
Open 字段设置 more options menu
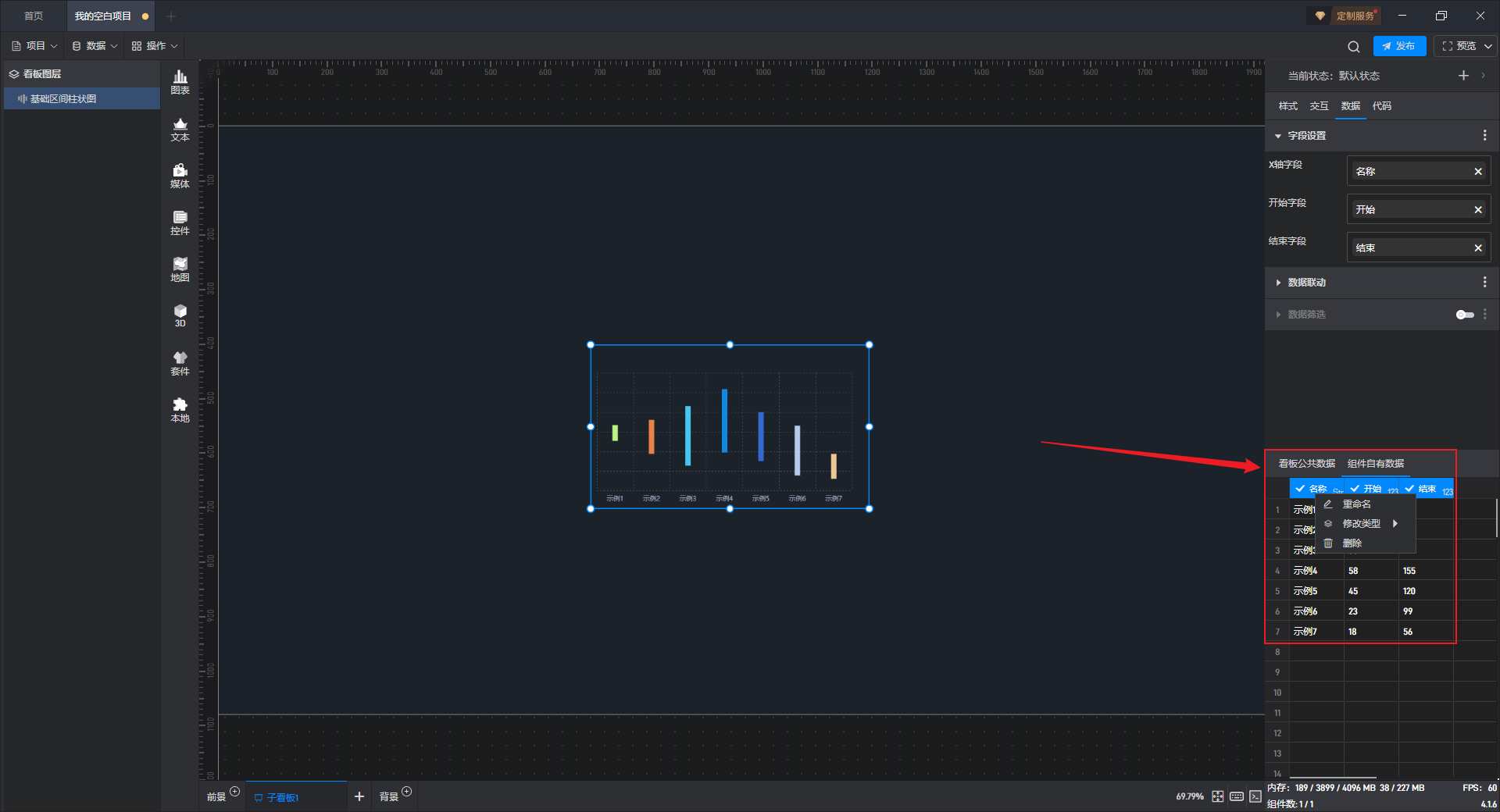point(1485,136)
